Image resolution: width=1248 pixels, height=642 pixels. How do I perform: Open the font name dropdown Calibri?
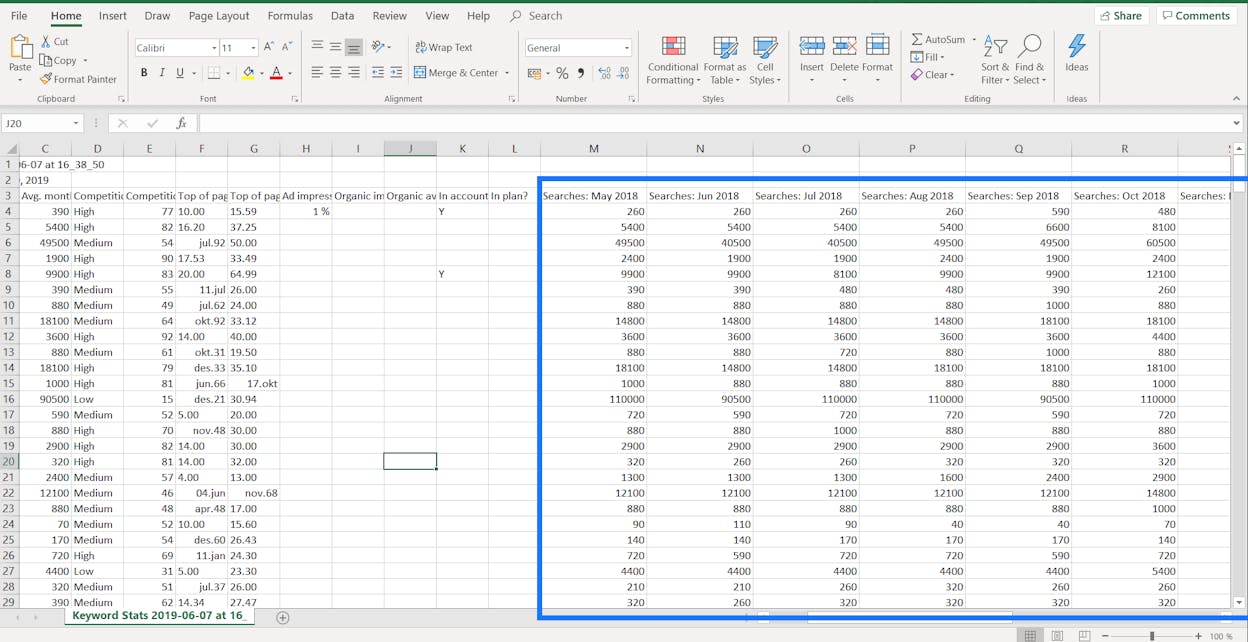[x=214, y=48]
